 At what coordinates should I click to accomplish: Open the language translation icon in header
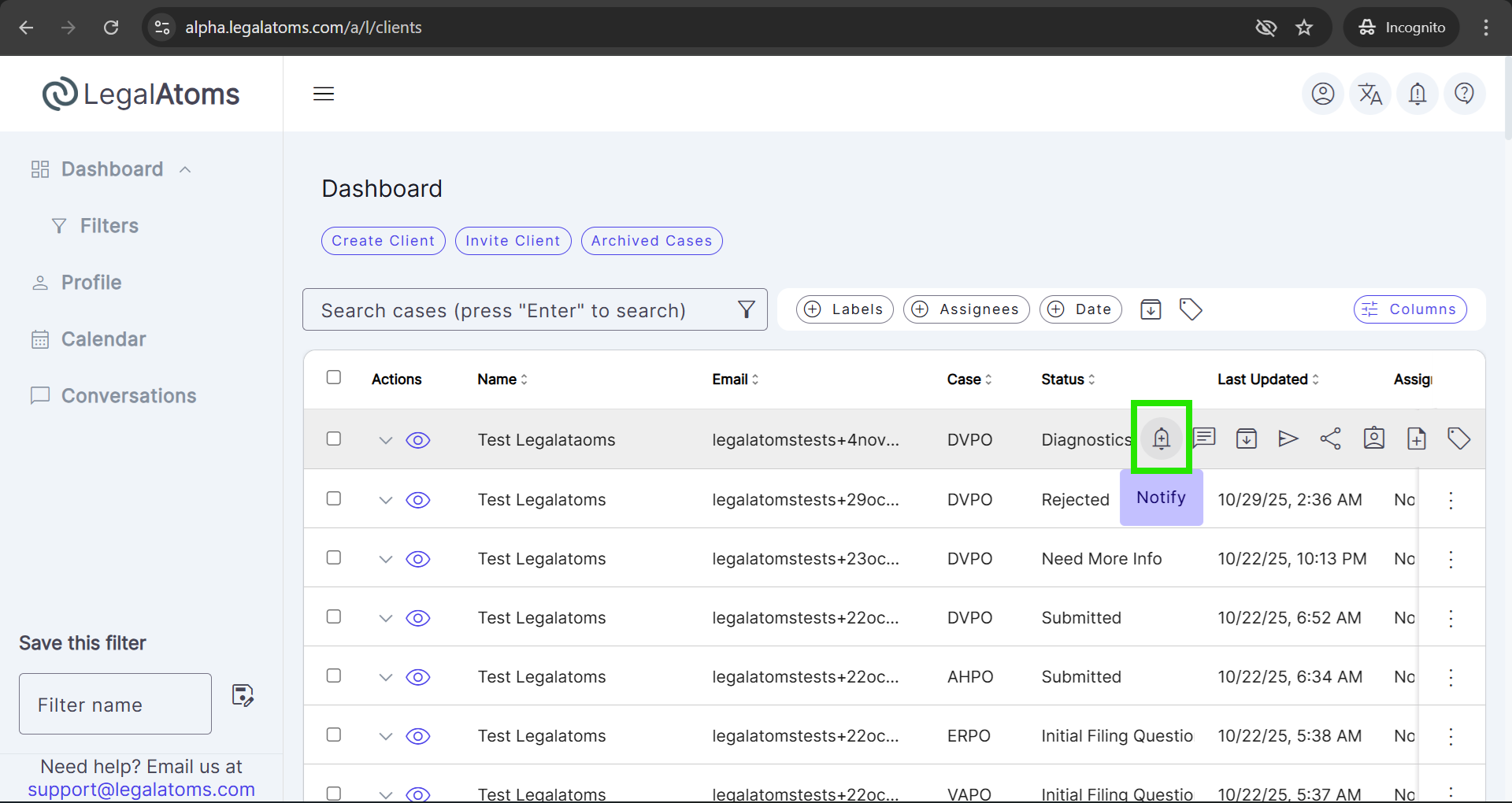click(1369, 94)
